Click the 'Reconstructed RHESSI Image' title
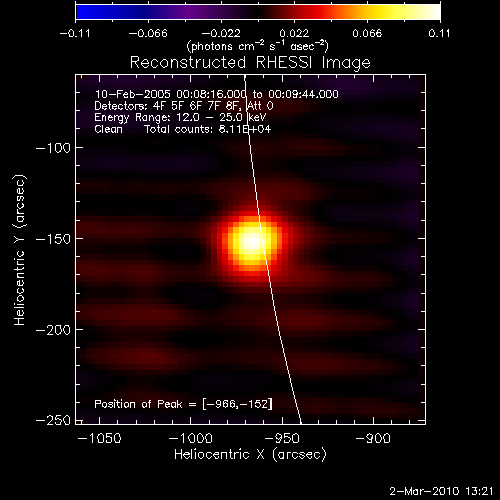Viewport: 500px width, 500px height. click(x=250, y=63)
